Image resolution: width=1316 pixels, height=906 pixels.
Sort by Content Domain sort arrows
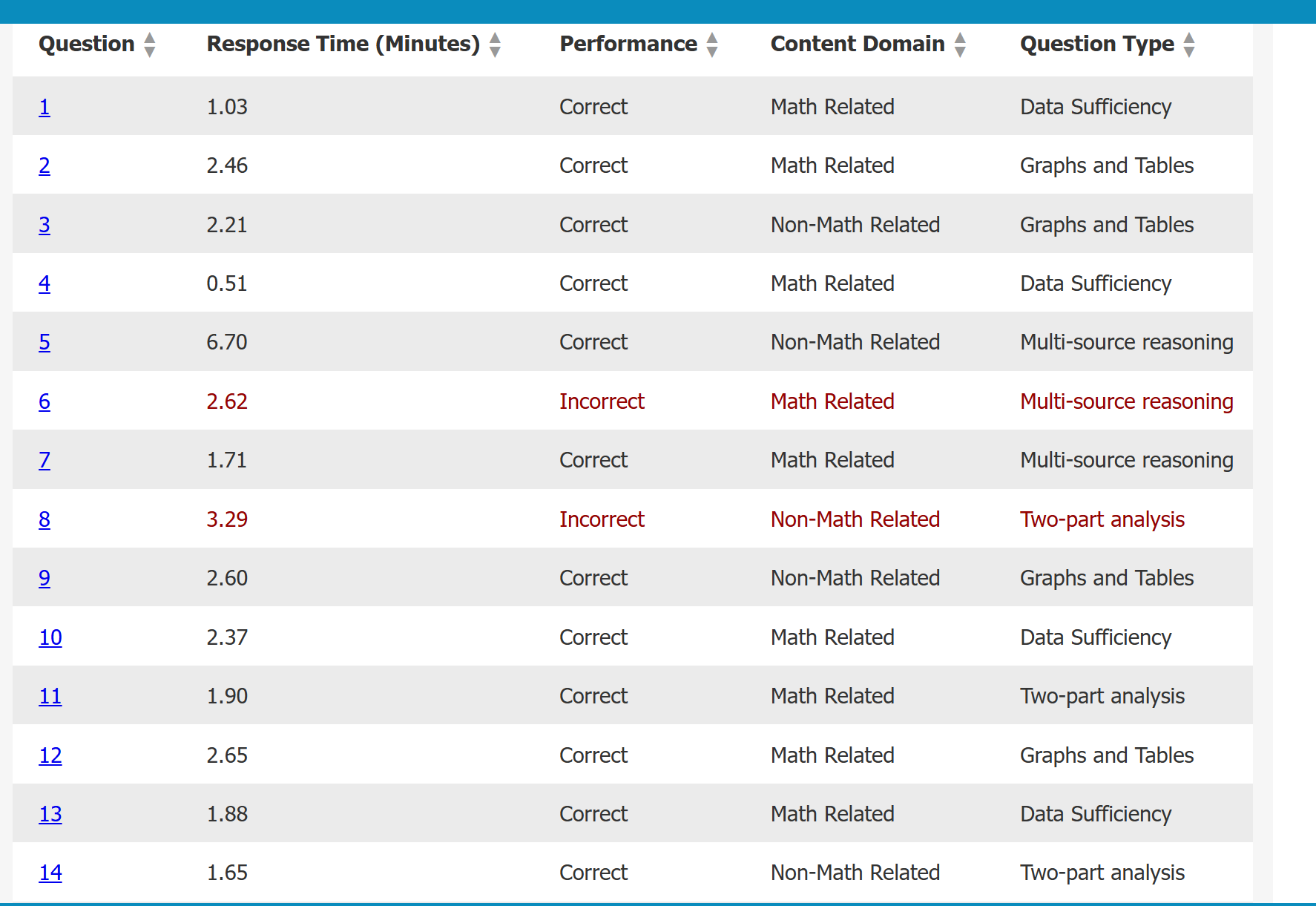point(960,45)
